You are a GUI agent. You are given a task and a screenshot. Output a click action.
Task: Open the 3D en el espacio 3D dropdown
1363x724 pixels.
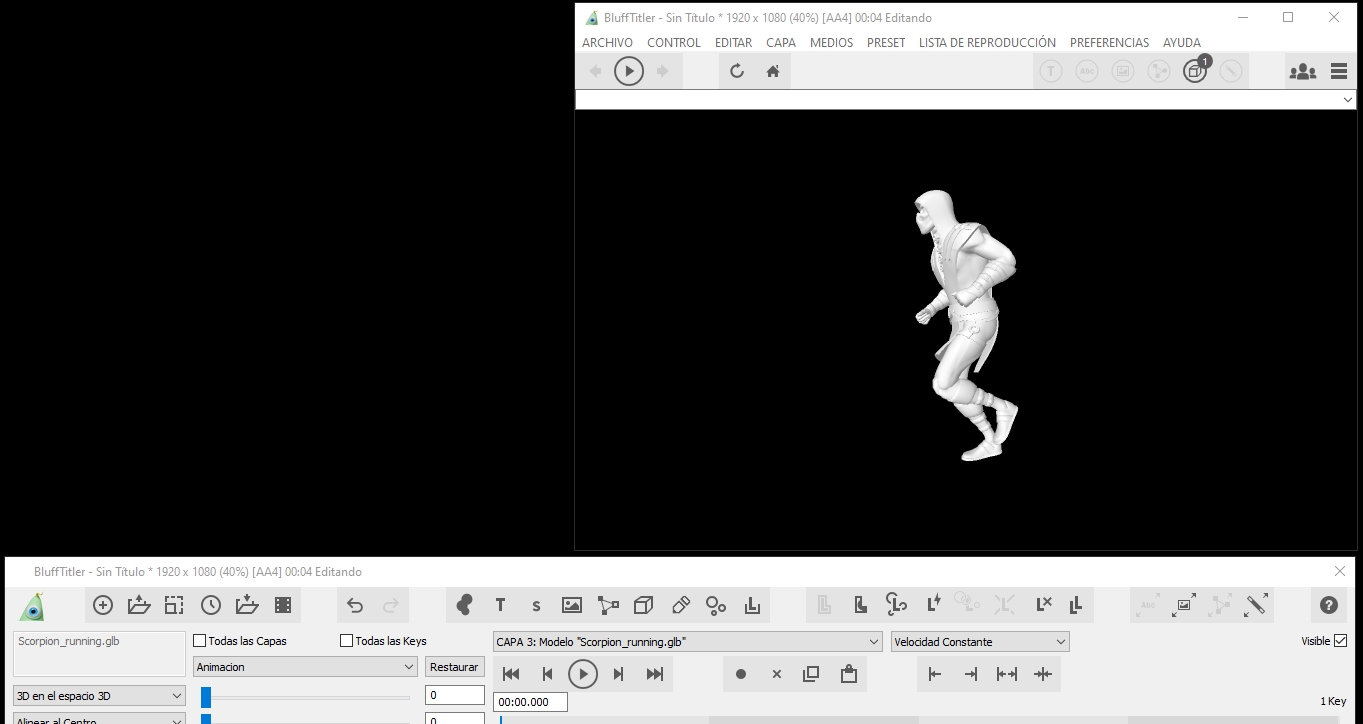(98, 695)
